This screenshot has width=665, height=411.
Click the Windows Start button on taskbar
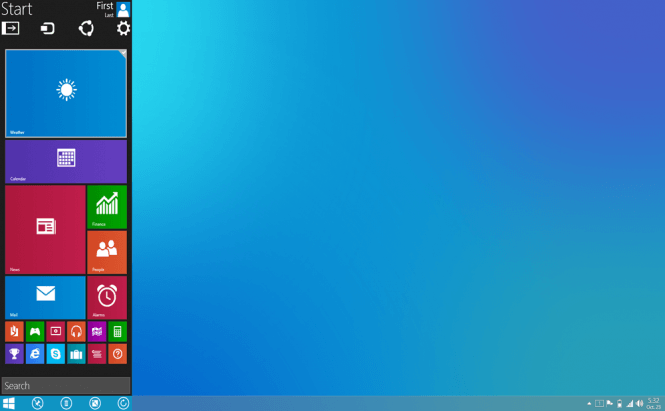(x=8, y=403)
